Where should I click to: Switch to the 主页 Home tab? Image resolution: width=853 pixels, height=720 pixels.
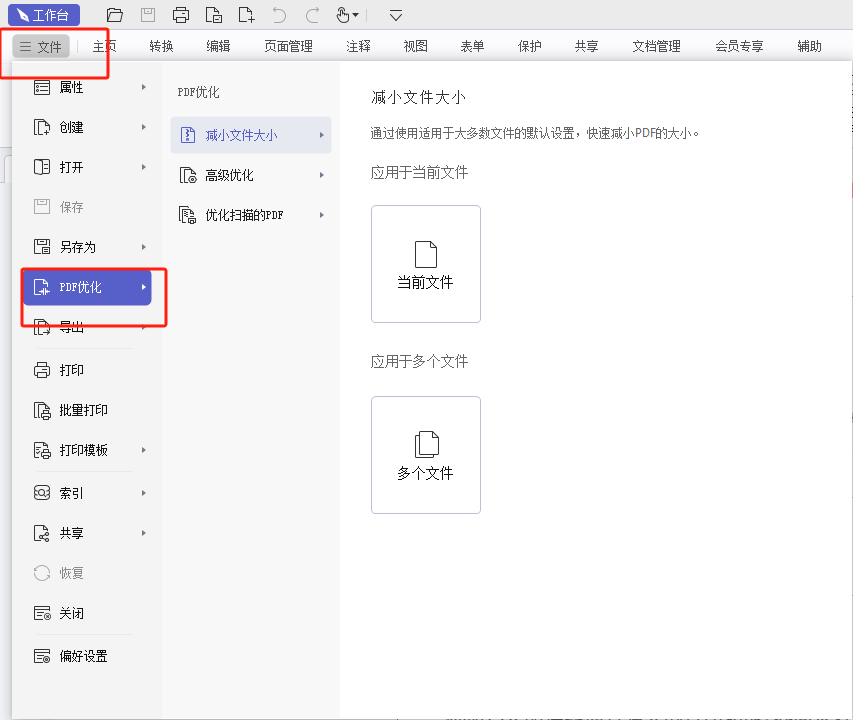click(104, 45)
